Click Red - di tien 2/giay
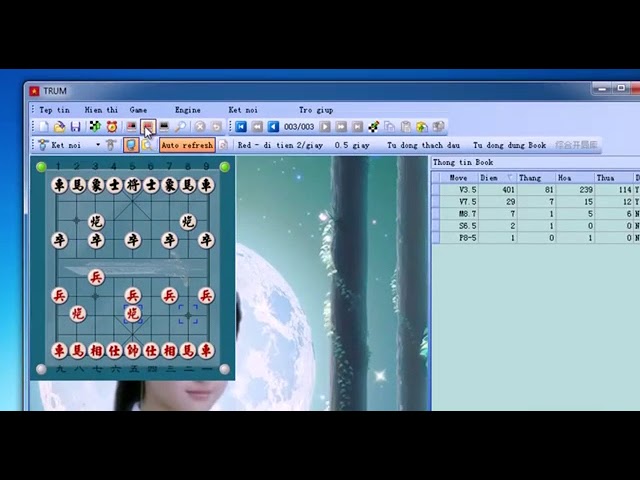 [280, 145]
